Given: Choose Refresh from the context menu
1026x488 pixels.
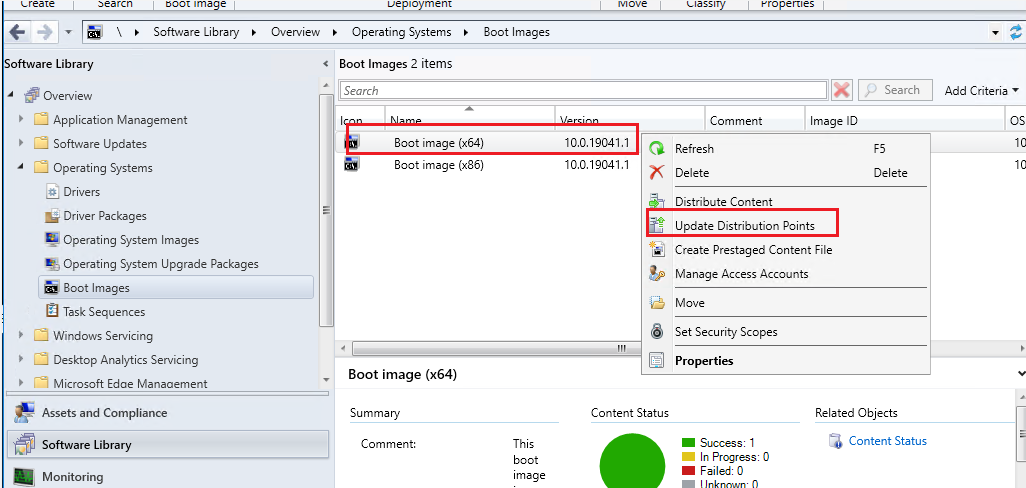Looking at the screenshot, I should coord(785,148).
